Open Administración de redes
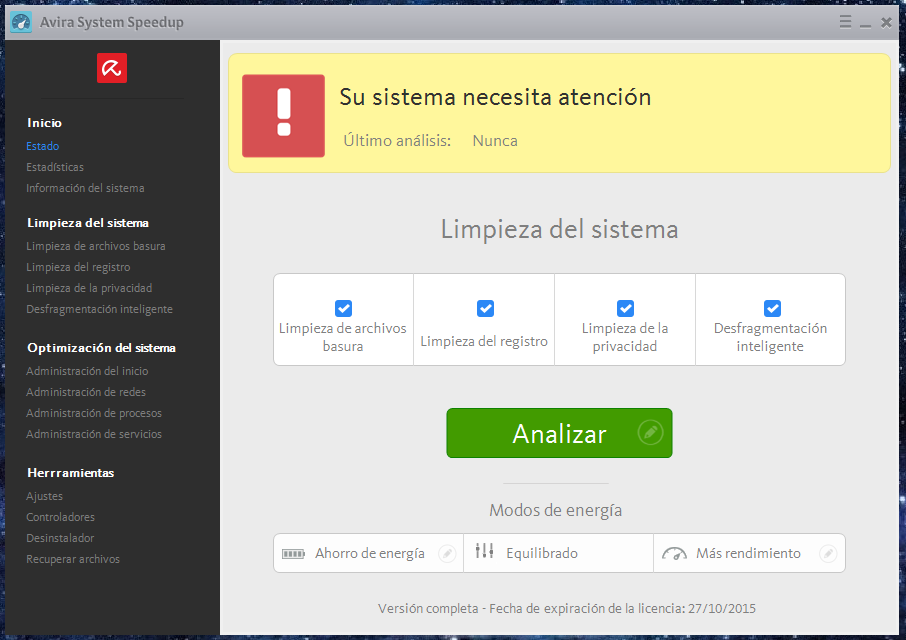Viewport: 906px width, 640px height. coord(86,392)
